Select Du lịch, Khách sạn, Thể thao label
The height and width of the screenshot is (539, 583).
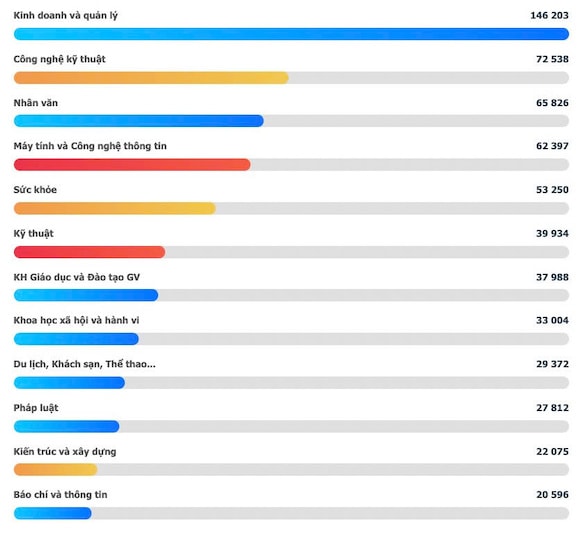point(84,364)
